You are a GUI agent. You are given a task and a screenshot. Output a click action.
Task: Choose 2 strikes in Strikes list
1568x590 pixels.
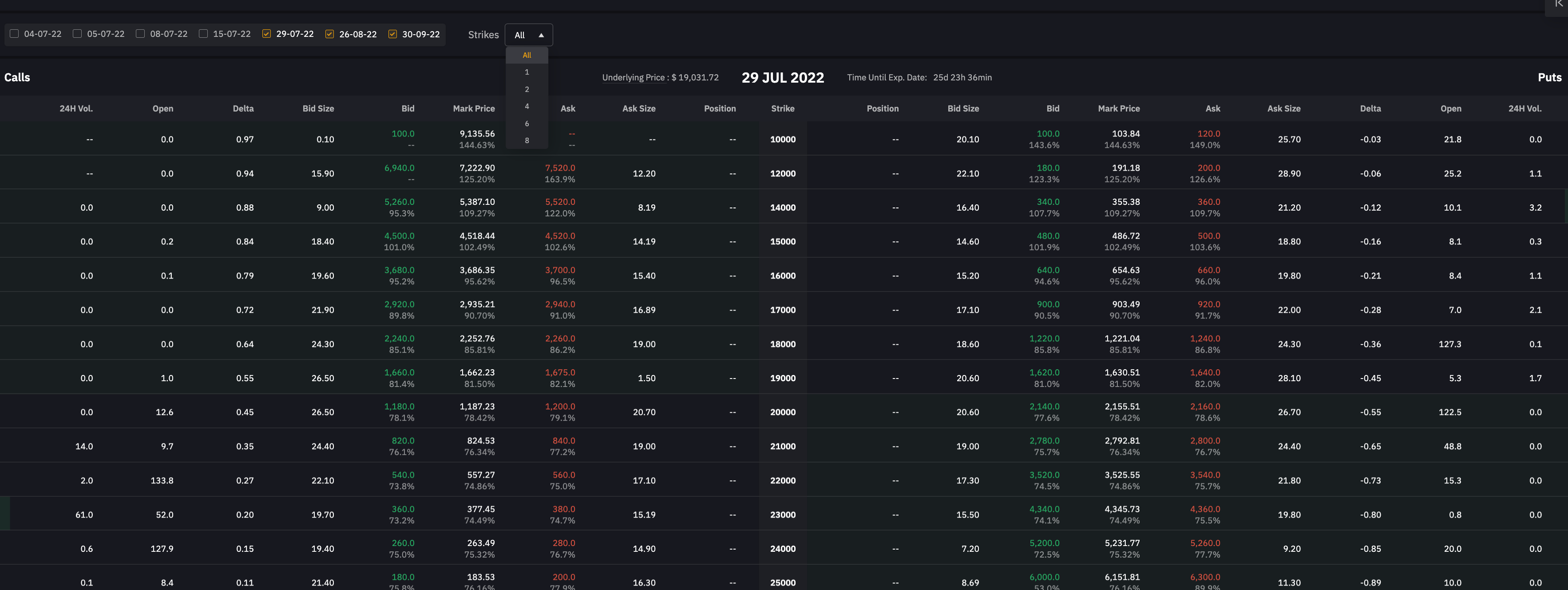pyautogui.click(x=527, y=89)
